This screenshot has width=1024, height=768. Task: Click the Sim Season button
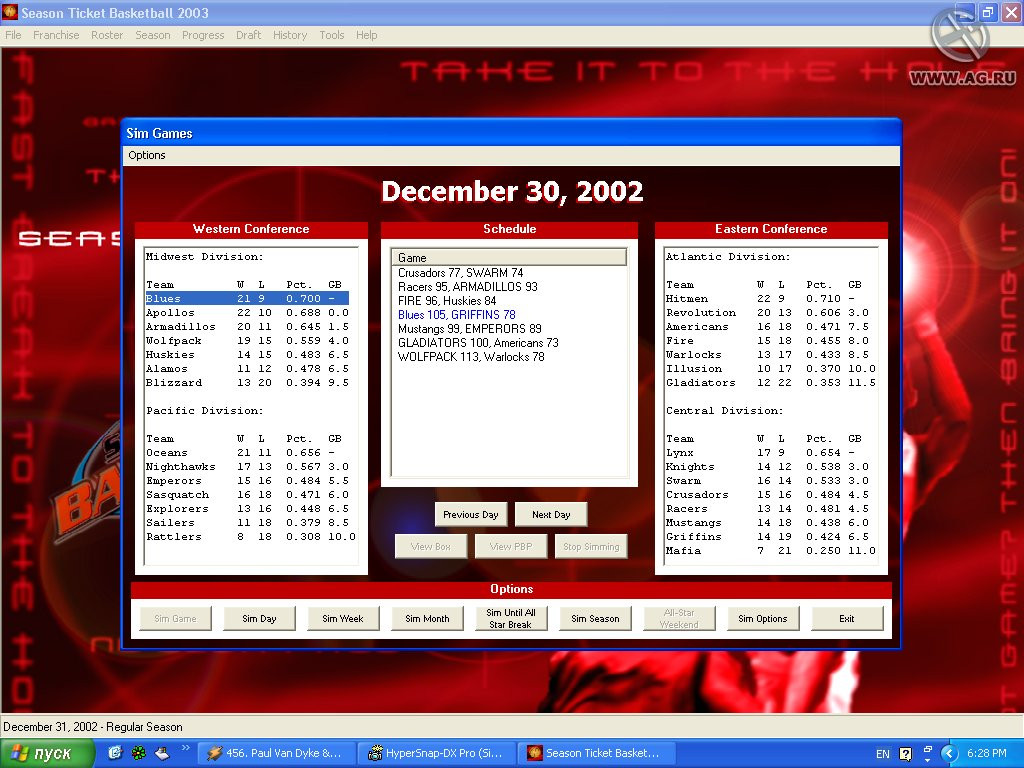[595, 618]
